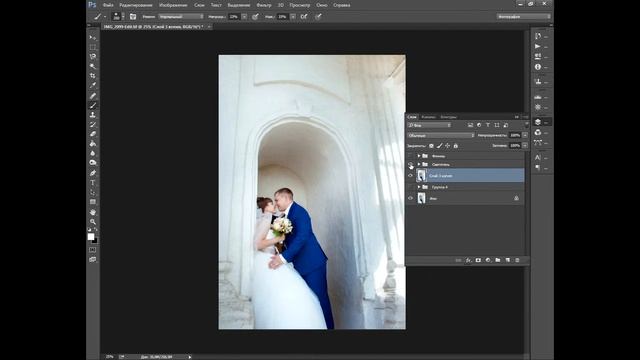Open the layer blend mode dropdown
640x360 pixels.
pyautogui.click(x=441, y=135)
